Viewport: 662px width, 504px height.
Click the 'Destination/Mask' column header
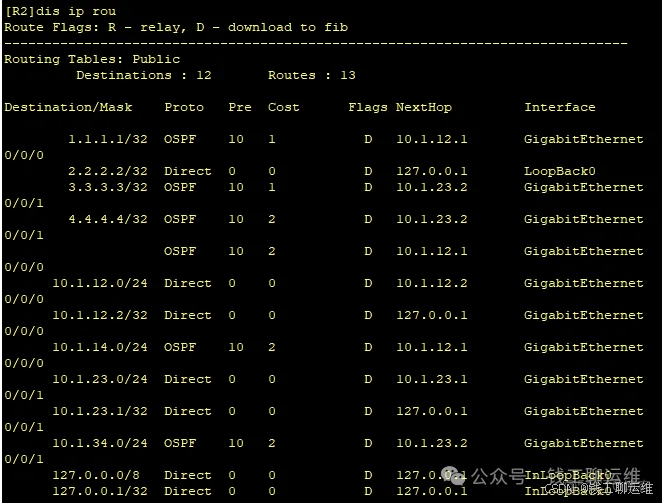(68, 107)
